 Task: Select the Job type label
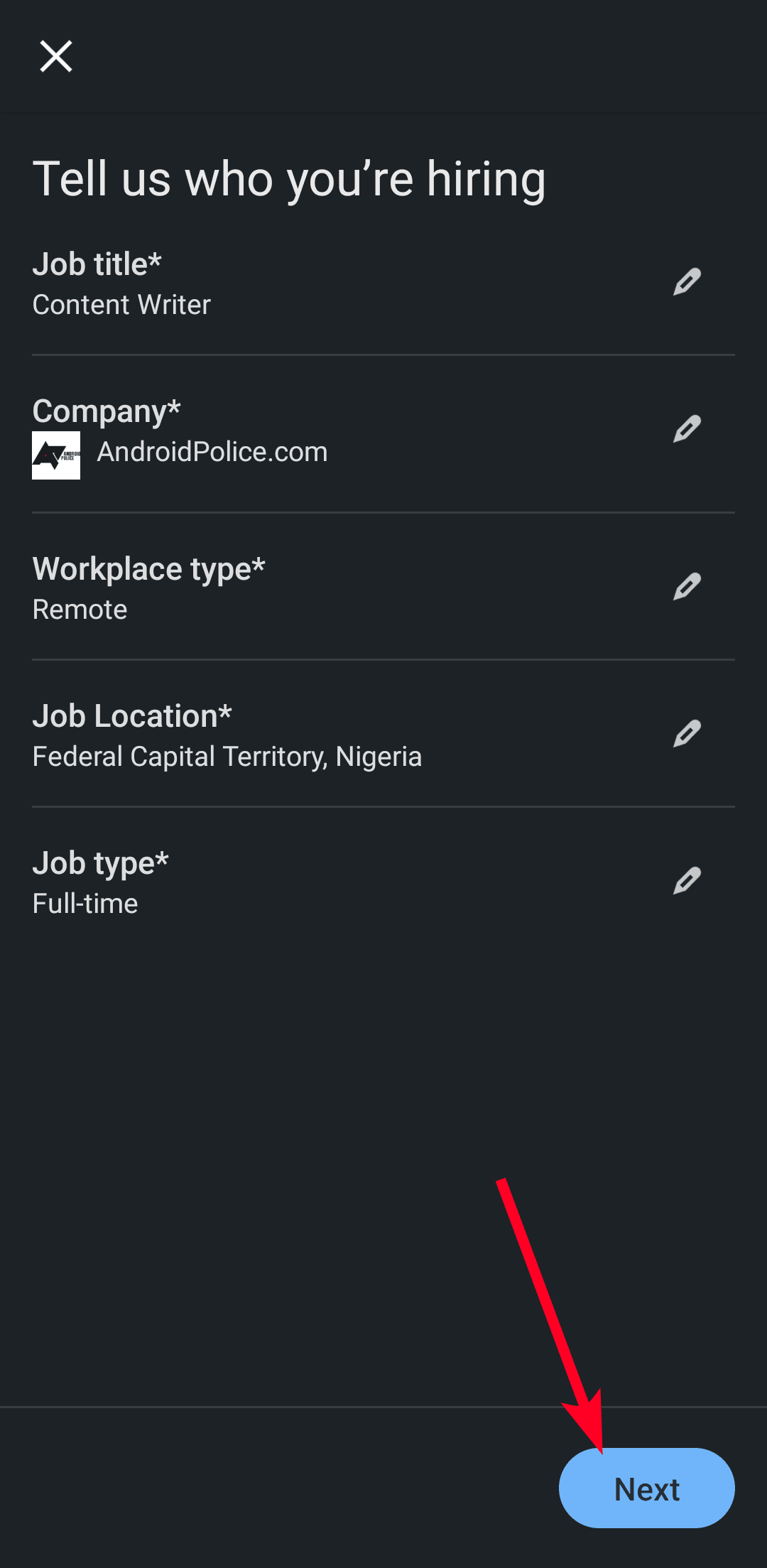(x=100, y=863)
